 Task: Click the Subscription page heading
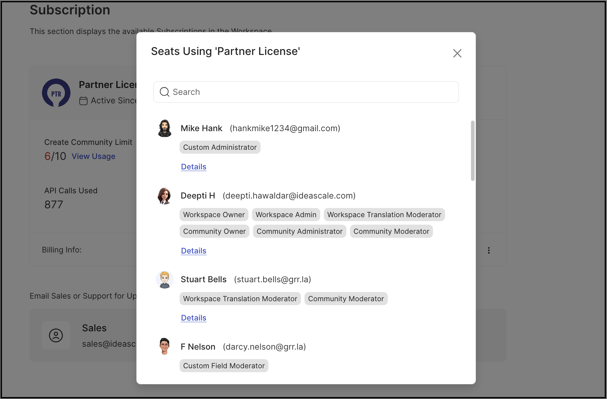click(x=70, y=10)
